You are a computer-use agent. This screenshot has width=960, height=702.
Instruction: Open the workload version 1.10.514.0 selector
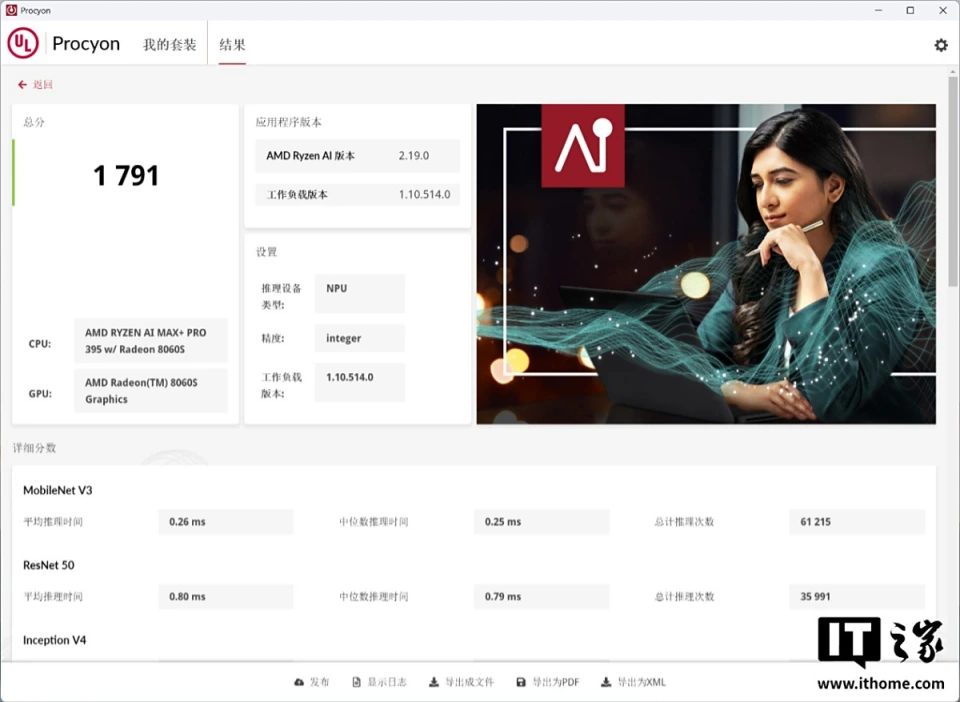pyautogui.click(x=359, y=382)
